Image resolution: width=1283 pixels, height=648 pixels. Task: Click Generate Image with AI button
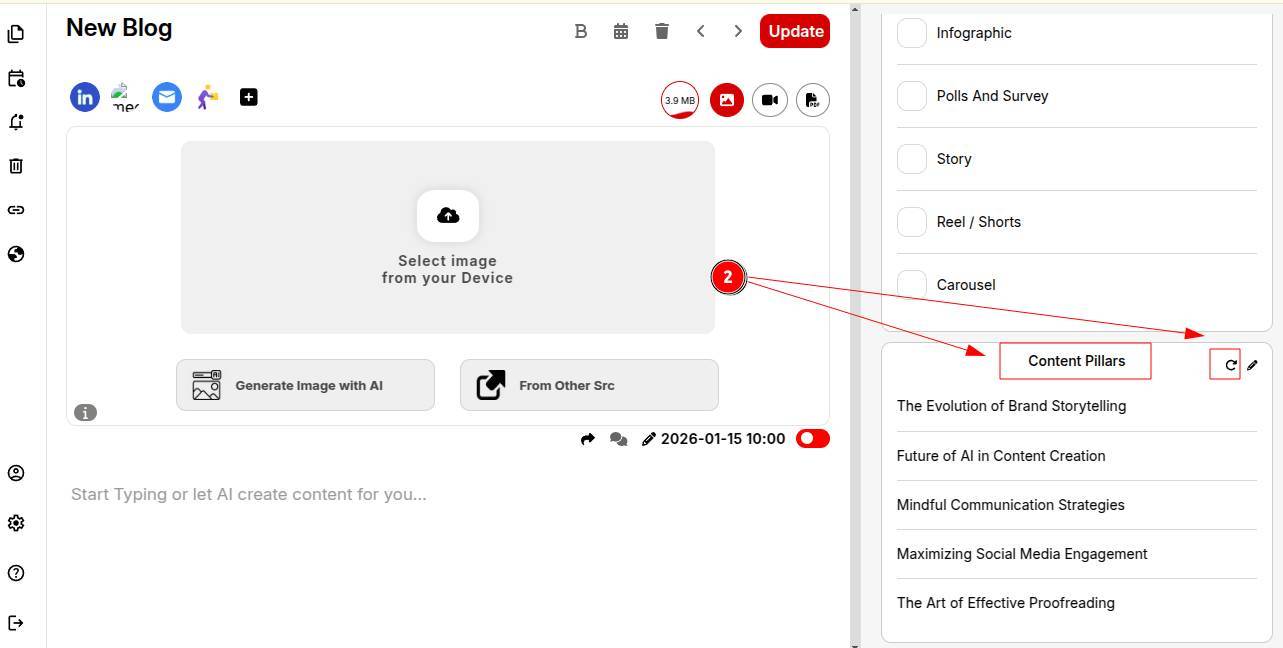tap(305, 385)
